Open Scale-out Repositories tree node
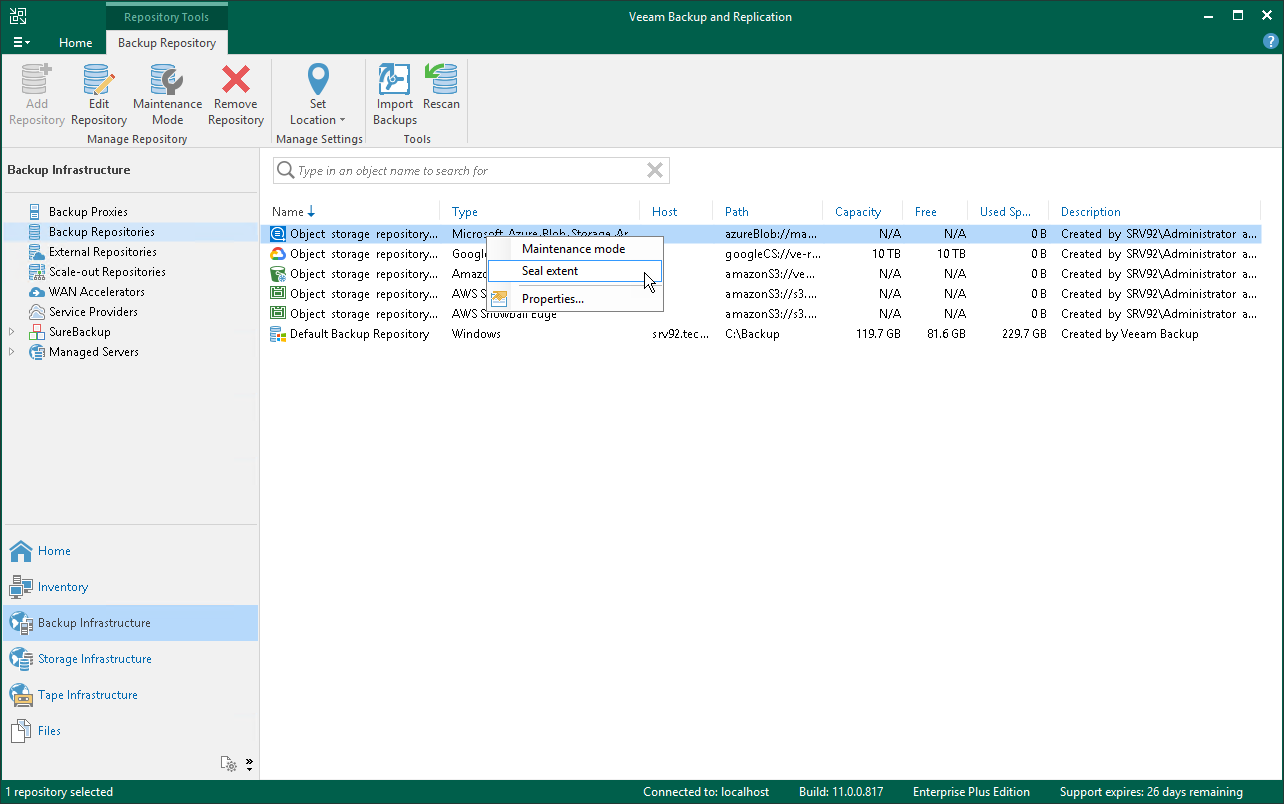 107,272
